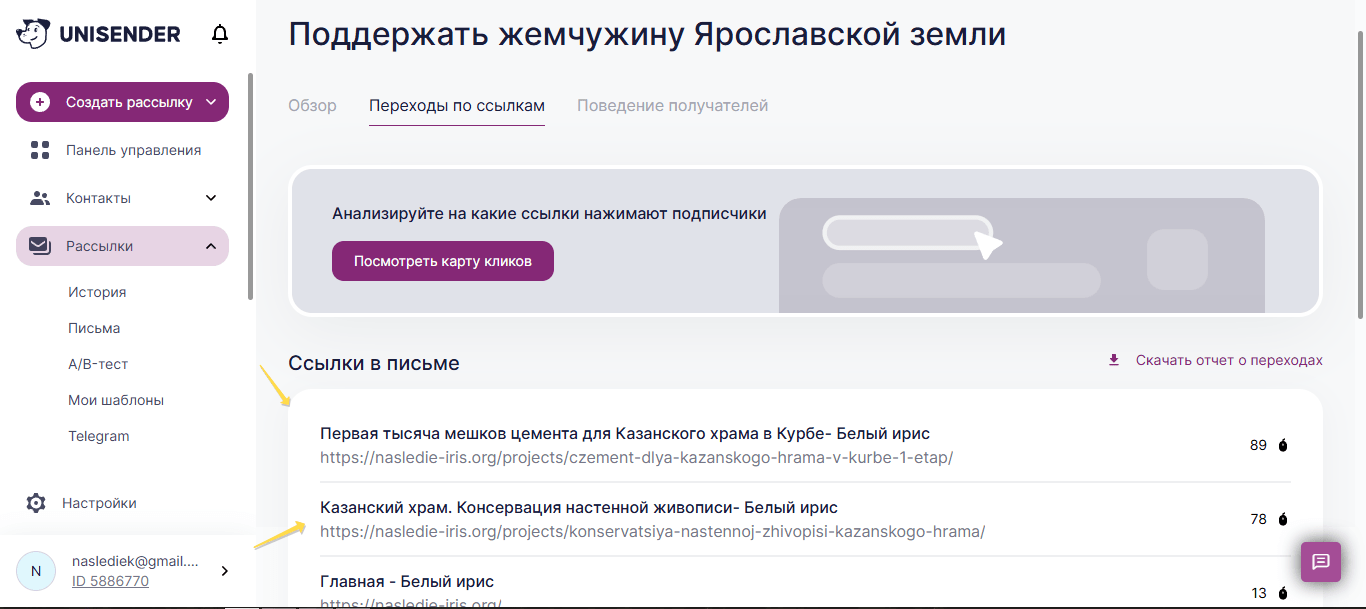Click the account avatar N
This screenshot has width=1366, height=609.
[36, 571]
